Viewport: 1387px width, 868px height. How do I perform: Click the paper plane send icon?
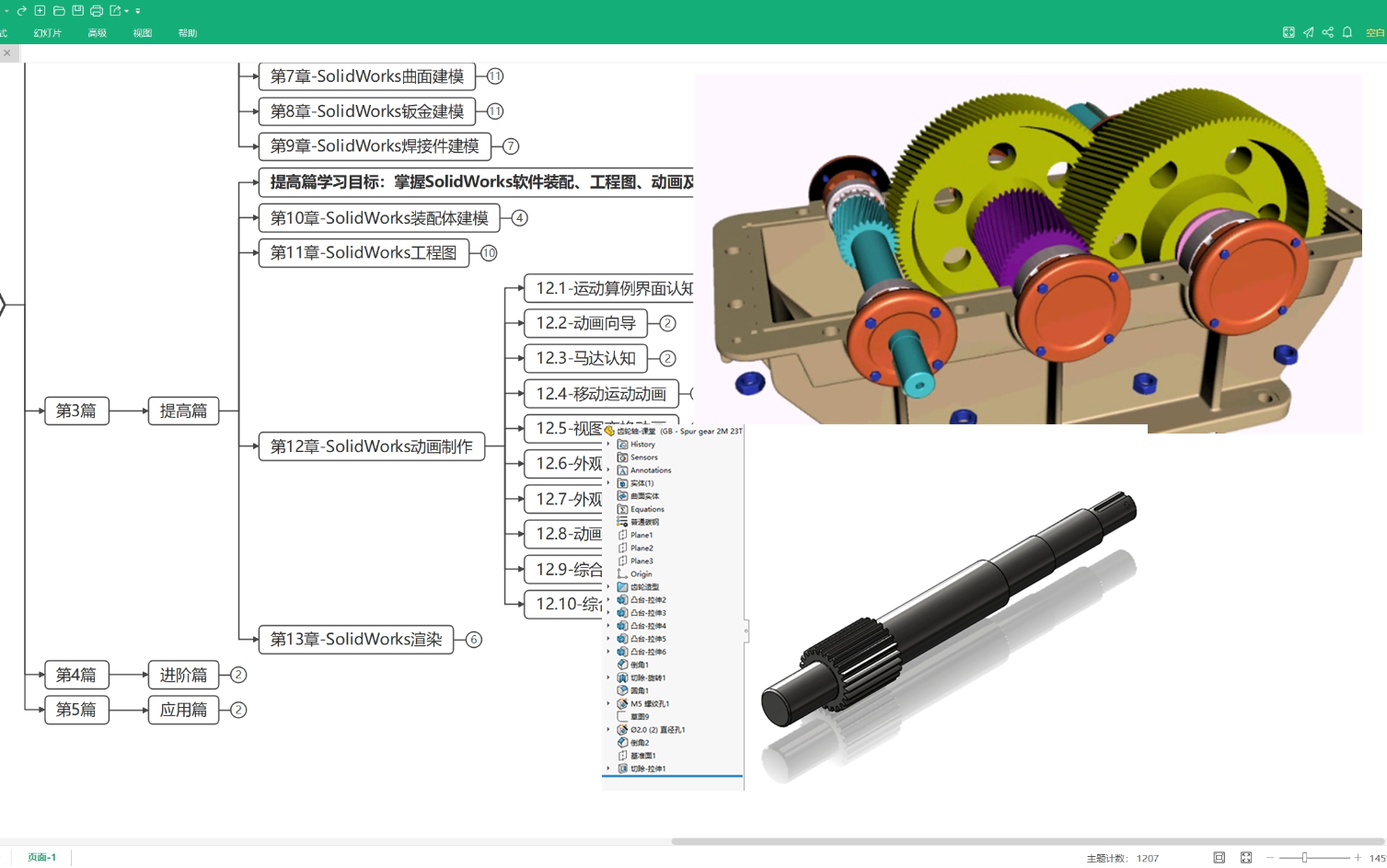click(x=1308, y=32)
